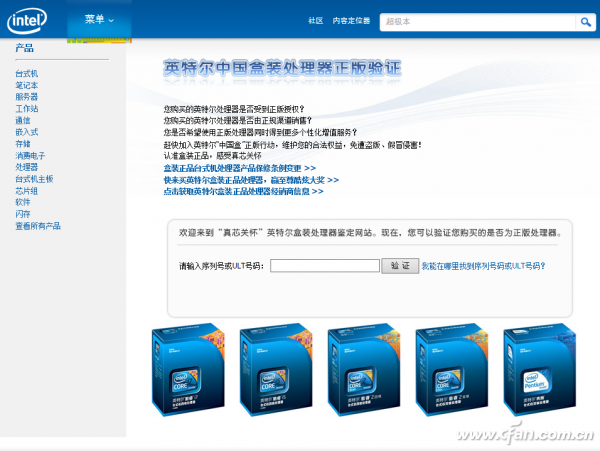Open the 工作站 product category

click(26, 109)
